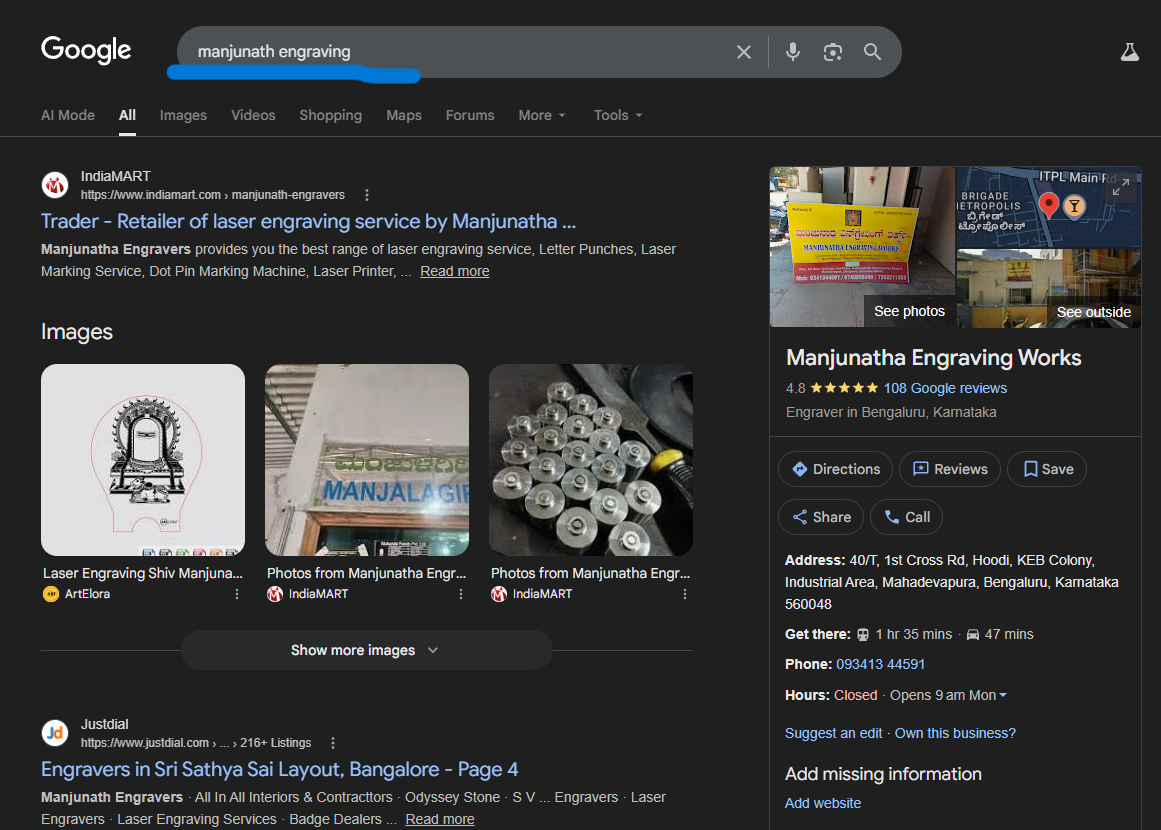
Task: Click the search input field
Action: pyautogui.click(x=450, y=52)
